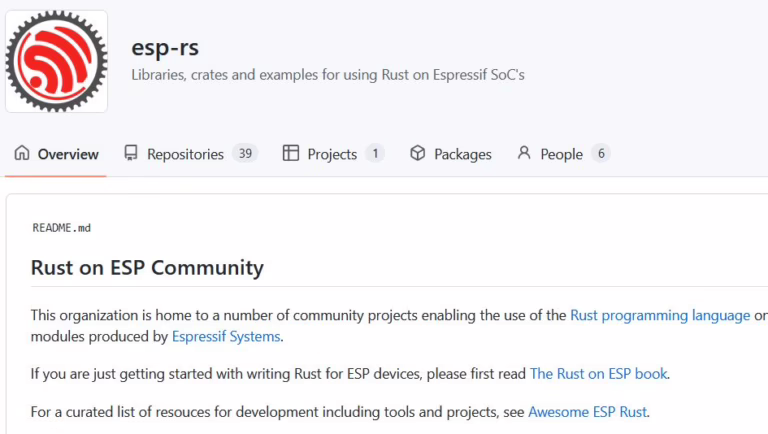Switch to the Overview tab

click(x=67, y=154)
